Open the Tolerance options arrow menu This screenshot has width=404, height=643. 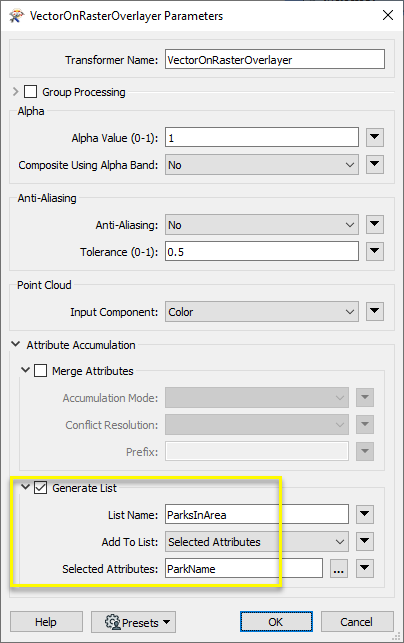374,251
